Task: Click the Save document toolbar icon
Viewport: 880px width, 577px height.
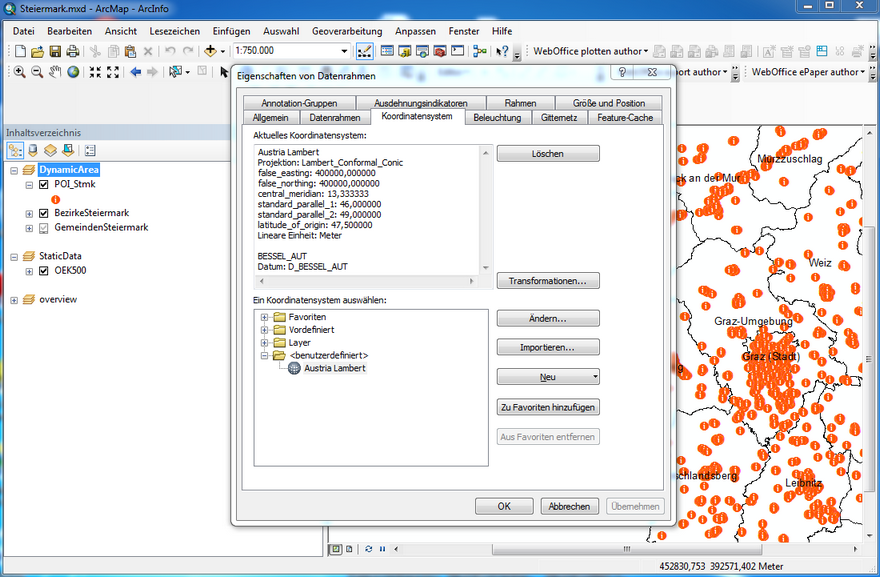Action: 55,51
